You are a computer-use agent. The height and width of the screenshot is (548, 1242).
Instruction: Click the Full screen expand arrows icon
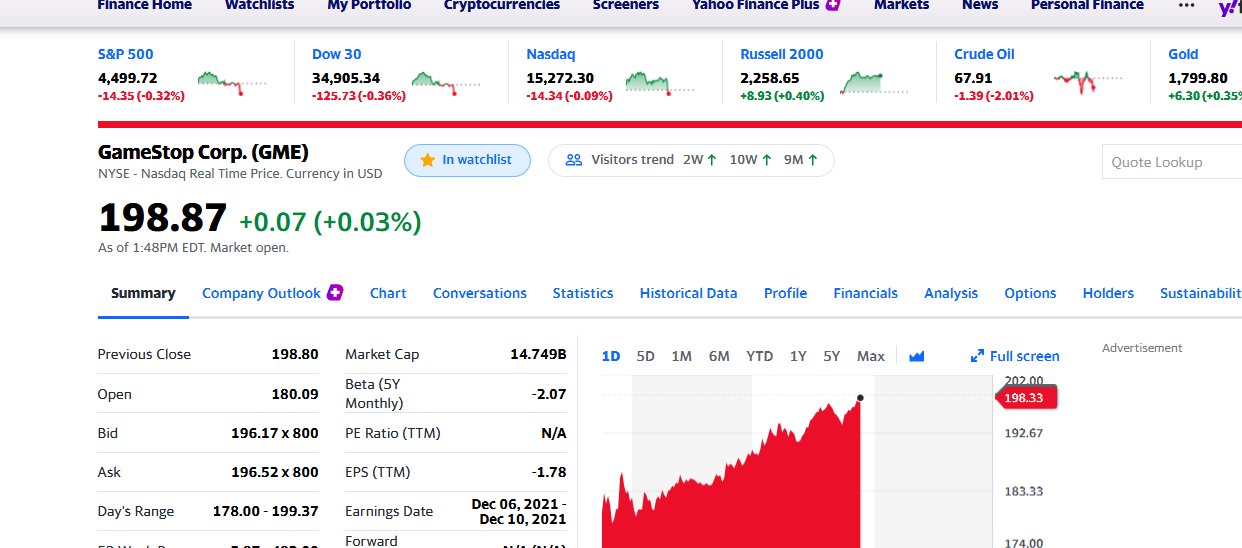point(978,357)
